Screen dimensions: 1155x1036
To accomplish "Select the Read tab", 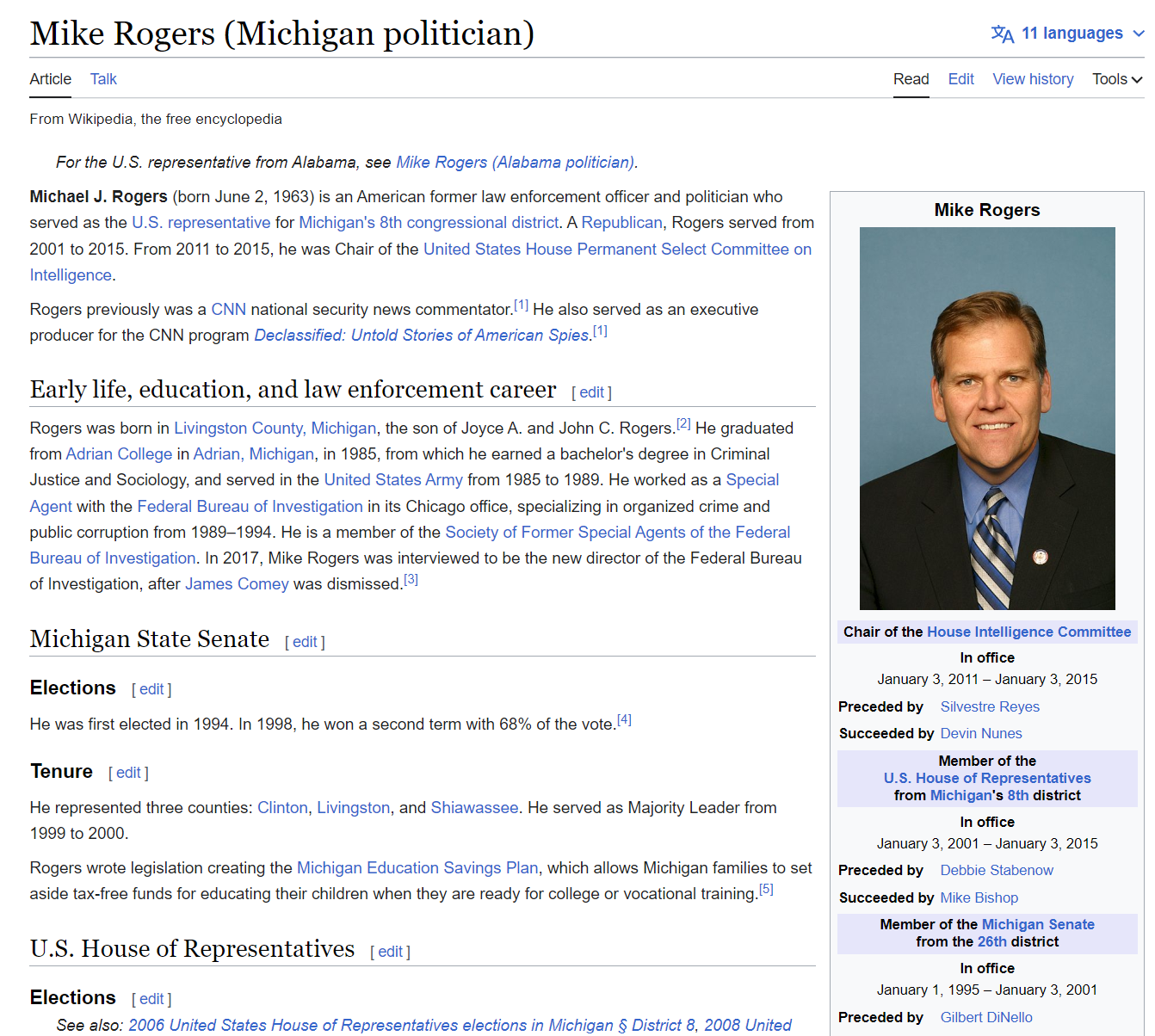I will tap(911, 79).
